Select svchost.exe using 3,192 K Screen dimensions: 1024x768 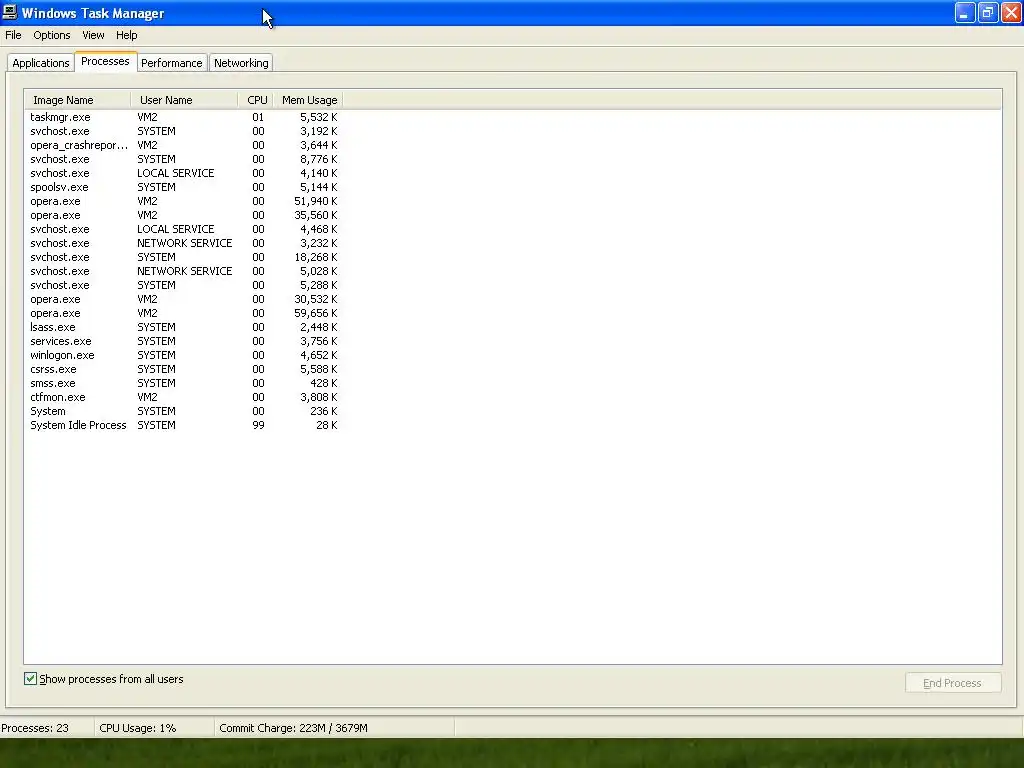click(184, 131)
